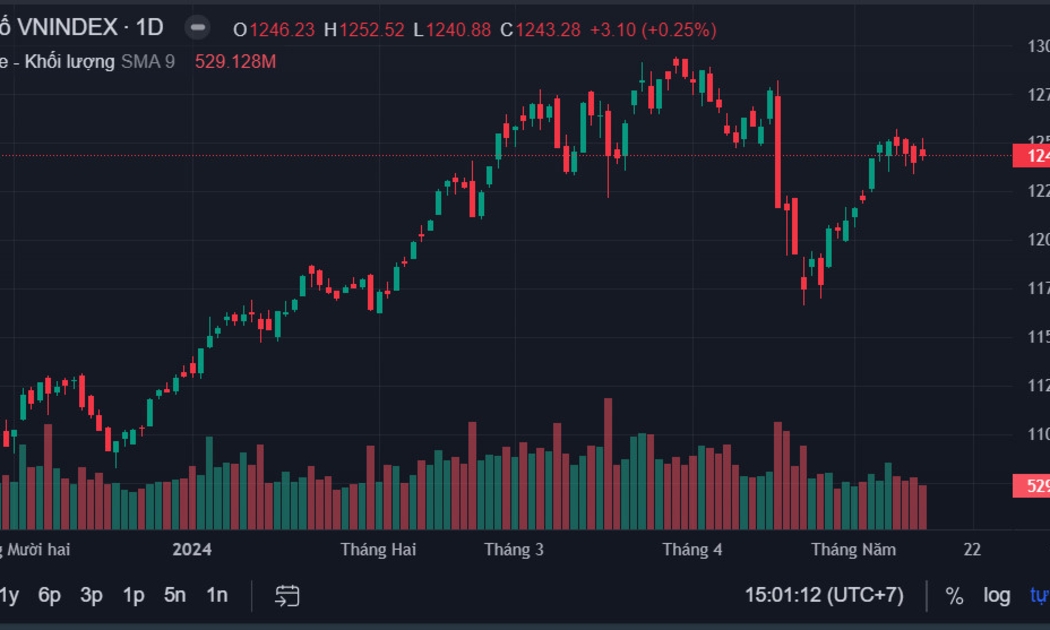Image resolution: width=1050 pixels, height=630 pixels.
Task: Click the VNINDEX 1D symbol title
Action: (x=85, y=28)
